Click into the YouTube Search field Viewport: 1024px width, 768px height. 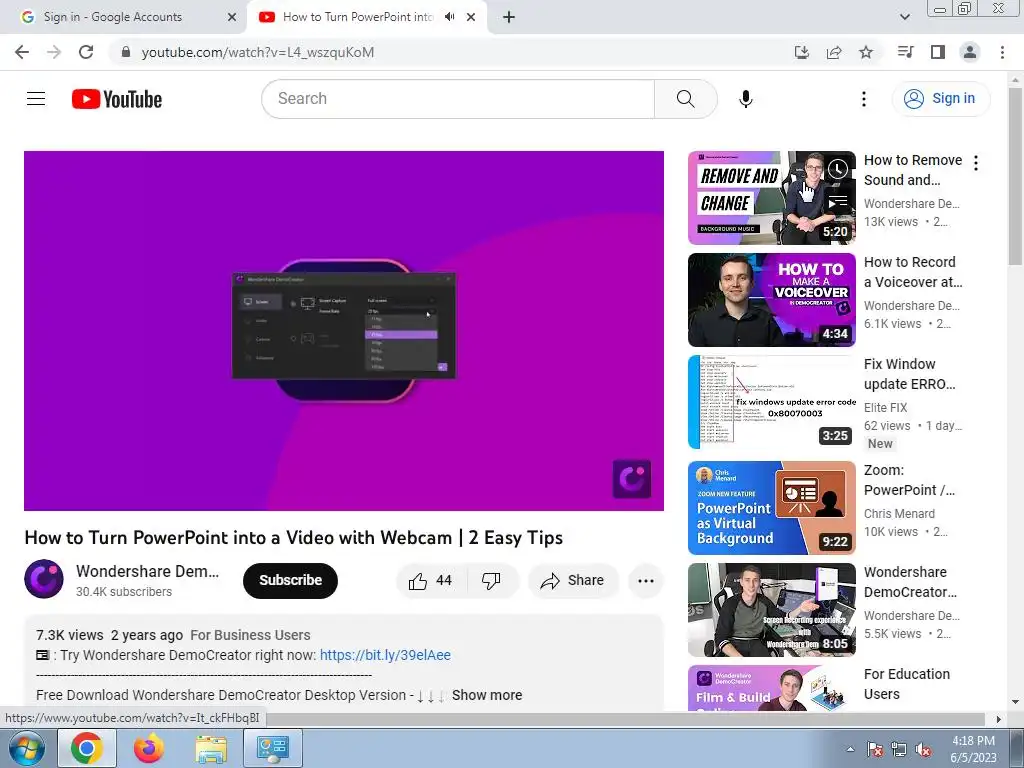tap(458, 99)
